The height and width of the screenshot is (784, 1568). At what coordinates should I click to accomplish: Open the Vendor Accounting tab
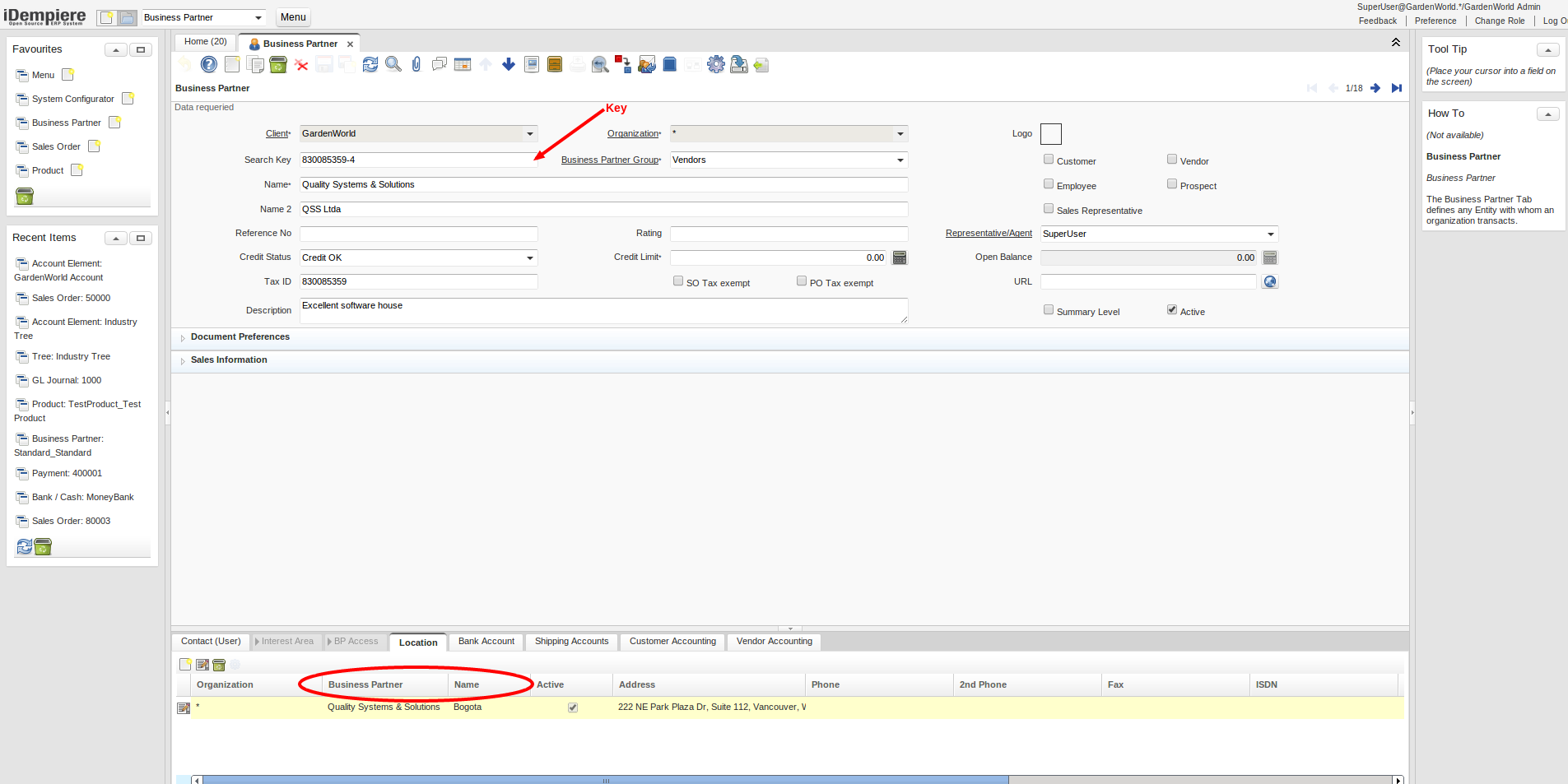[772, 642]
